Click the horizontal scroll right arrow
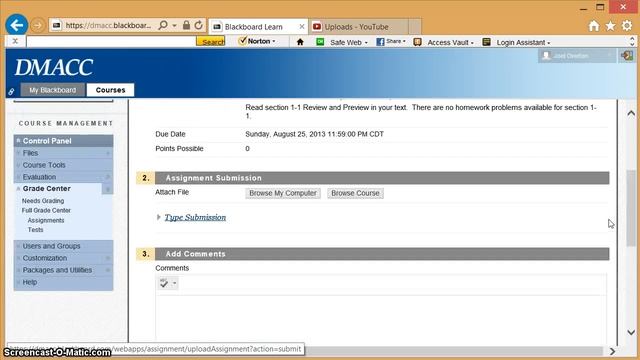The width and height of the screenshot is (640, 360). [x=612, y=351]
